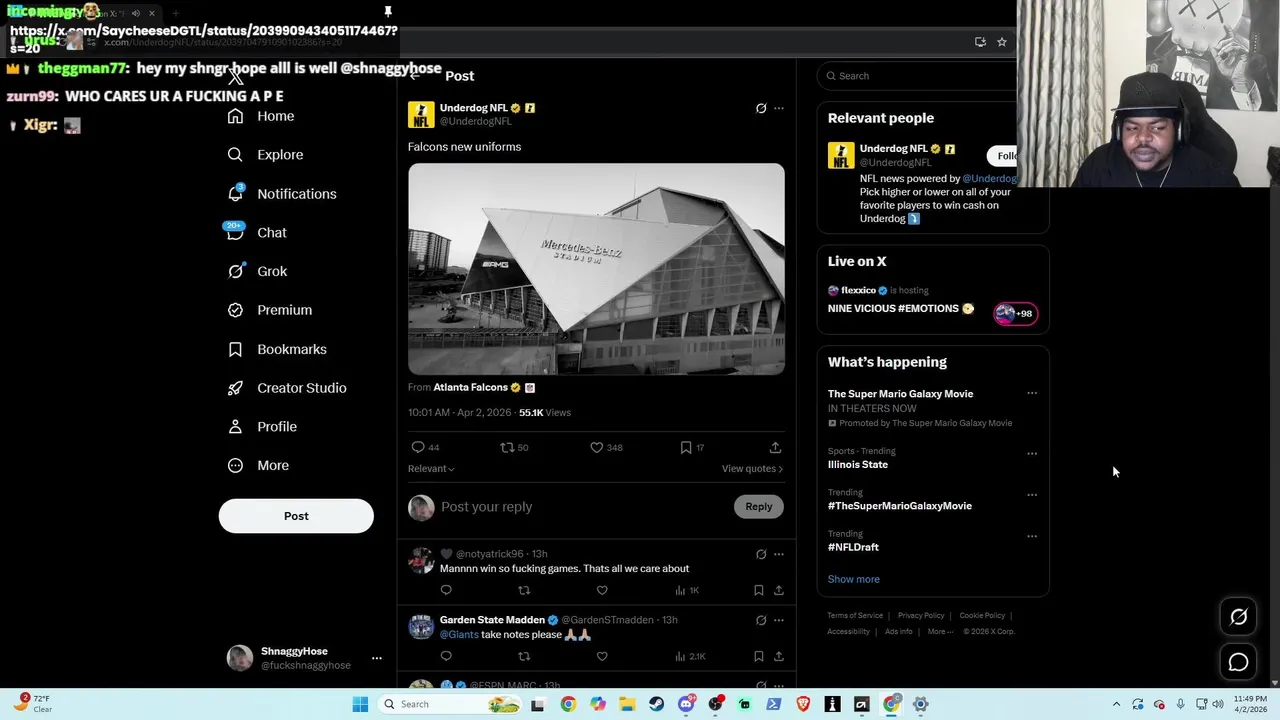Viewport: 1280px width, 720px height.
Task: Open Explore in X sidebar
Action: [265, 155]
